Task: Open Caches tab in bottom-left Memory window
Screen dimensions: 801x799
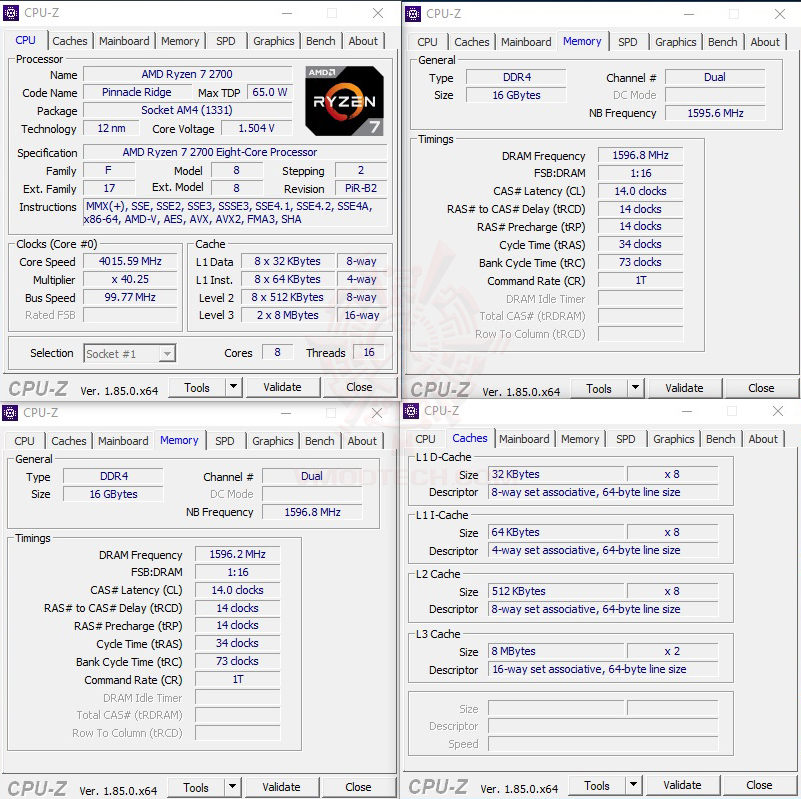Action: pyautogui.click(x=69, y=441)
